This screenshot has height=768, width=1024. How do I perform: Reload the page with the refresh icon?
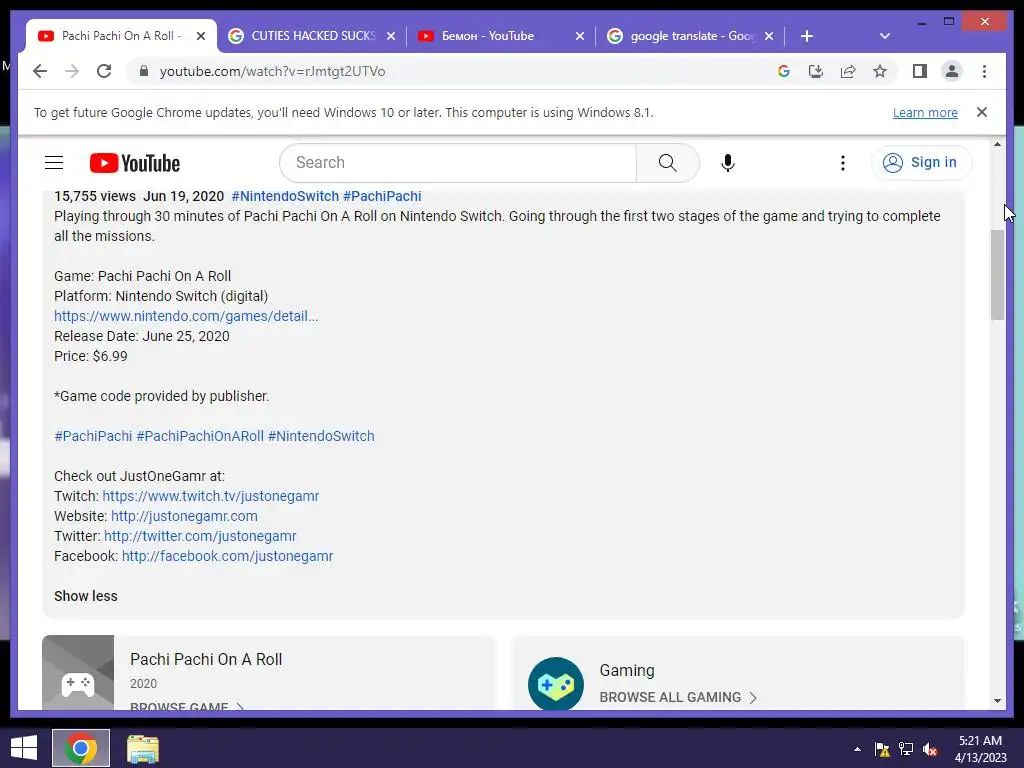pos(104,71)
